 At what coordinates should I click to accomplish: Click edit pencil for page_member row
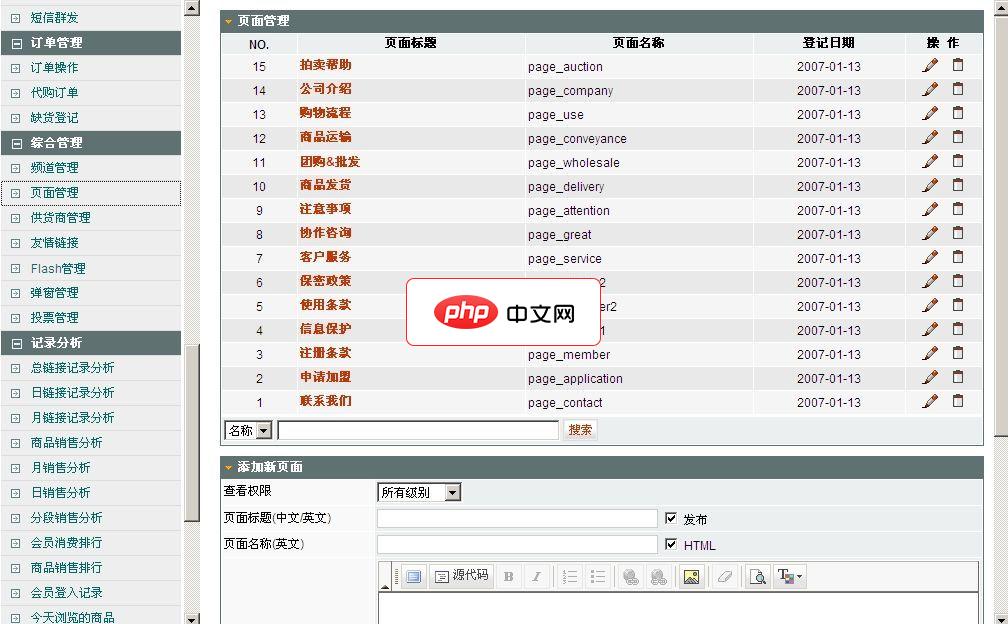(x=930, y=354)
